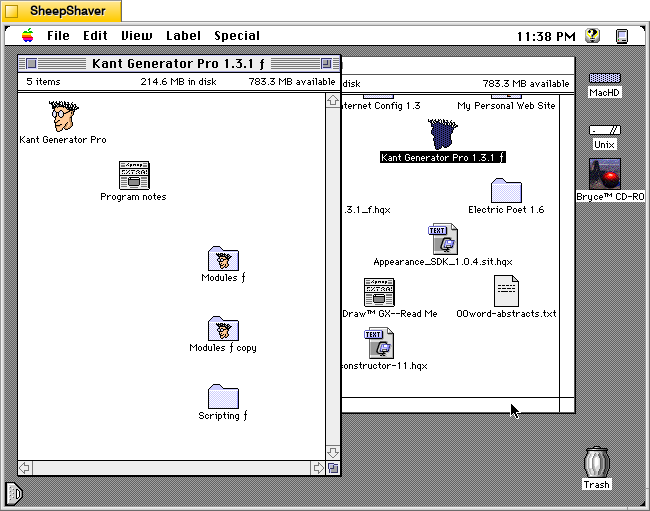Click the scroll up arrow in Kant window
The width and height of the screenshot is (650, 511).
pos(333,101)
